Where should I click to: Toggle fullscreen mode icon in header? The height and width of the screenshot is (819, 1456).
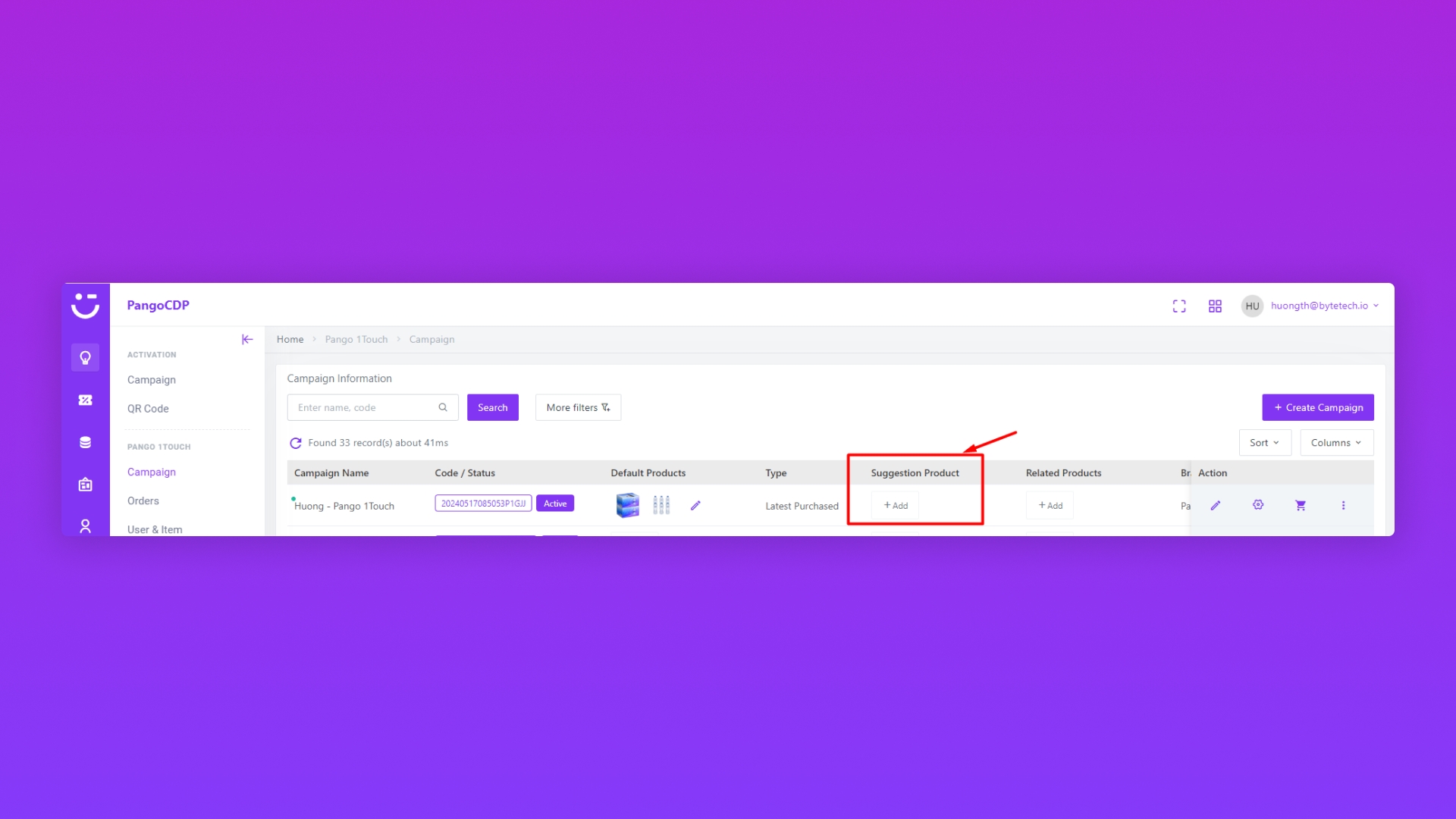[x=1179, y=306]
